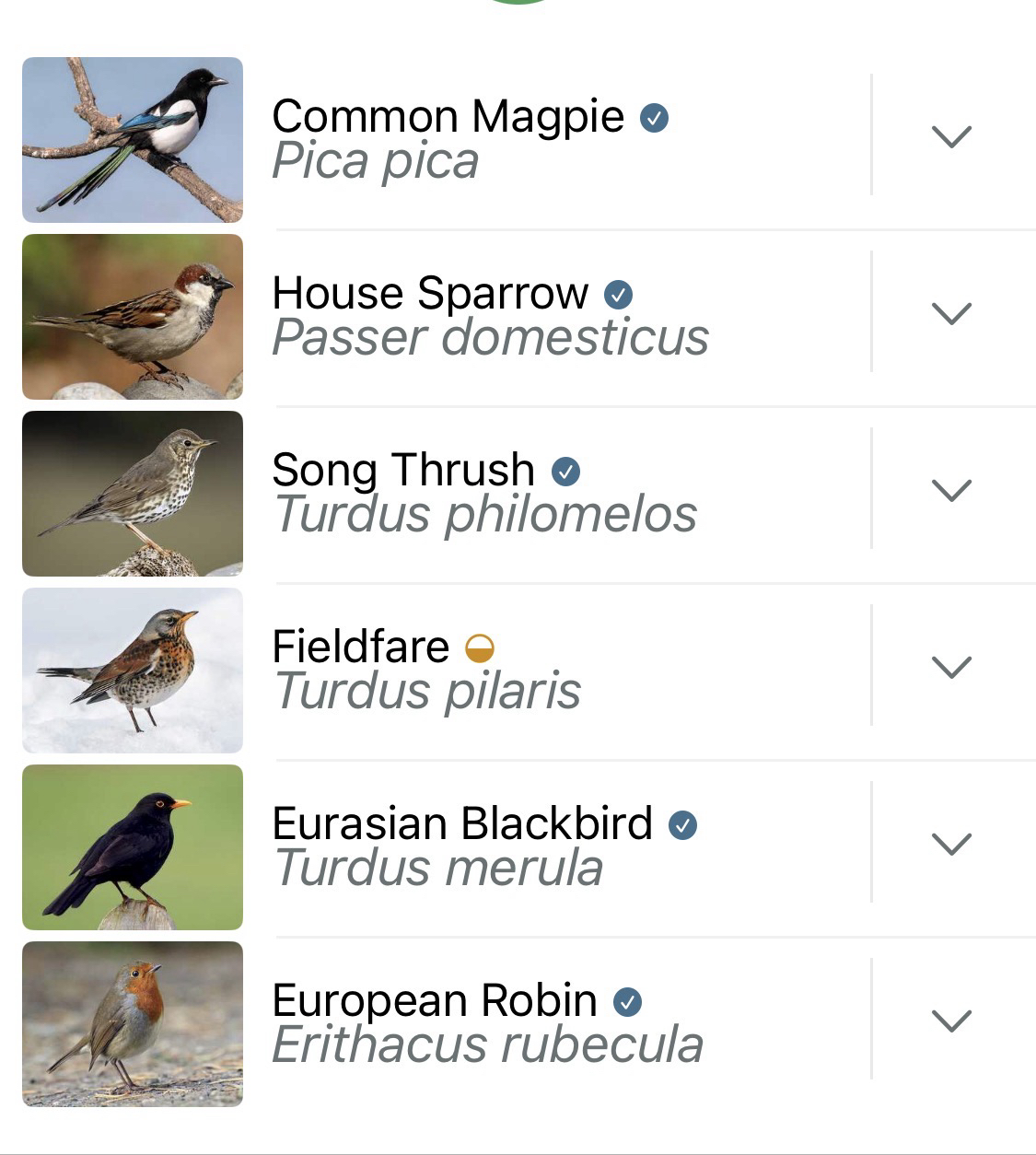Click the verified checkmark next to Song Thrush
The image size is (1036, 1155).
(x=565, y=472)
